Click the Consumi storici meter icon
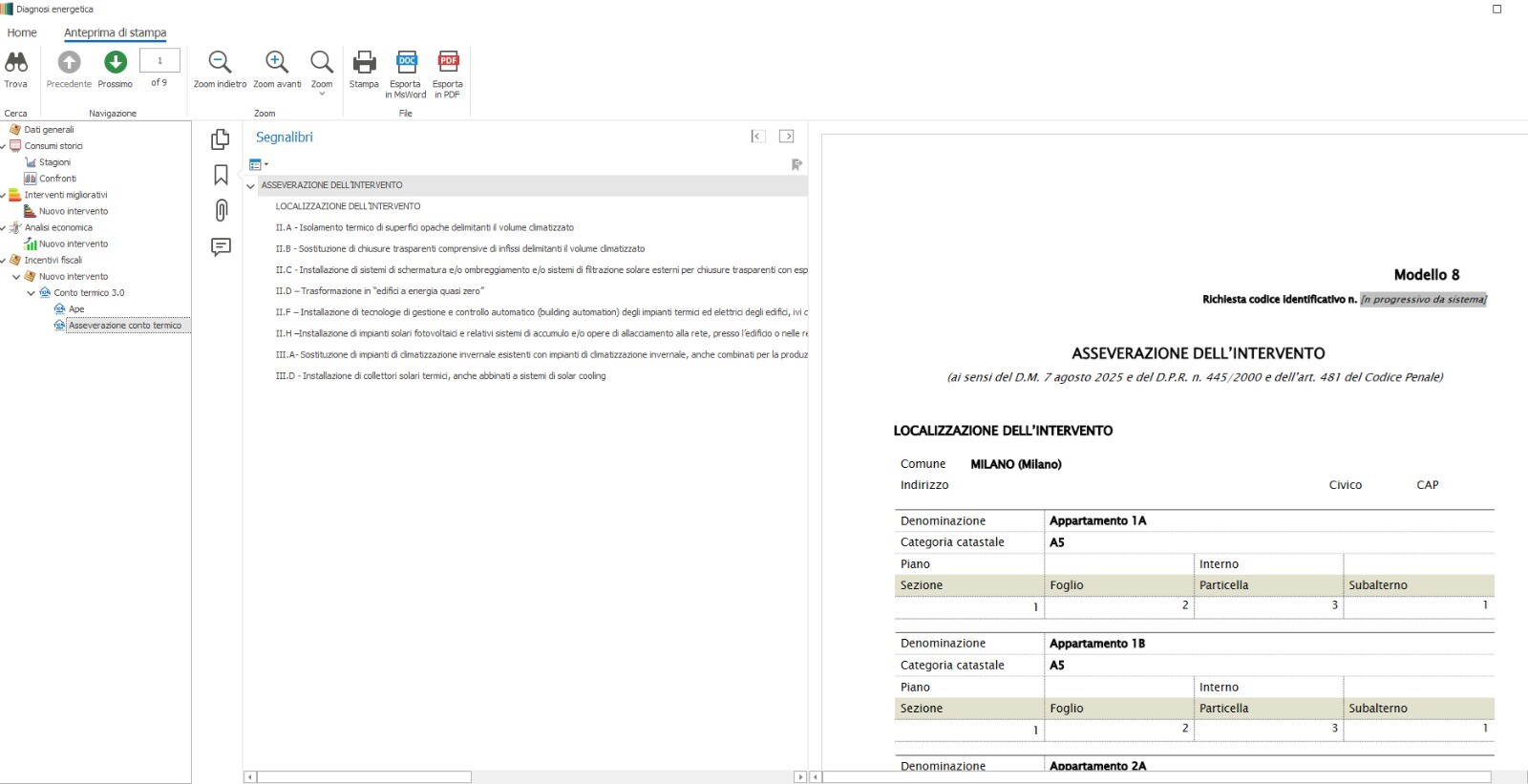This screenshot has height=784, width=1528. coord(15,146)
